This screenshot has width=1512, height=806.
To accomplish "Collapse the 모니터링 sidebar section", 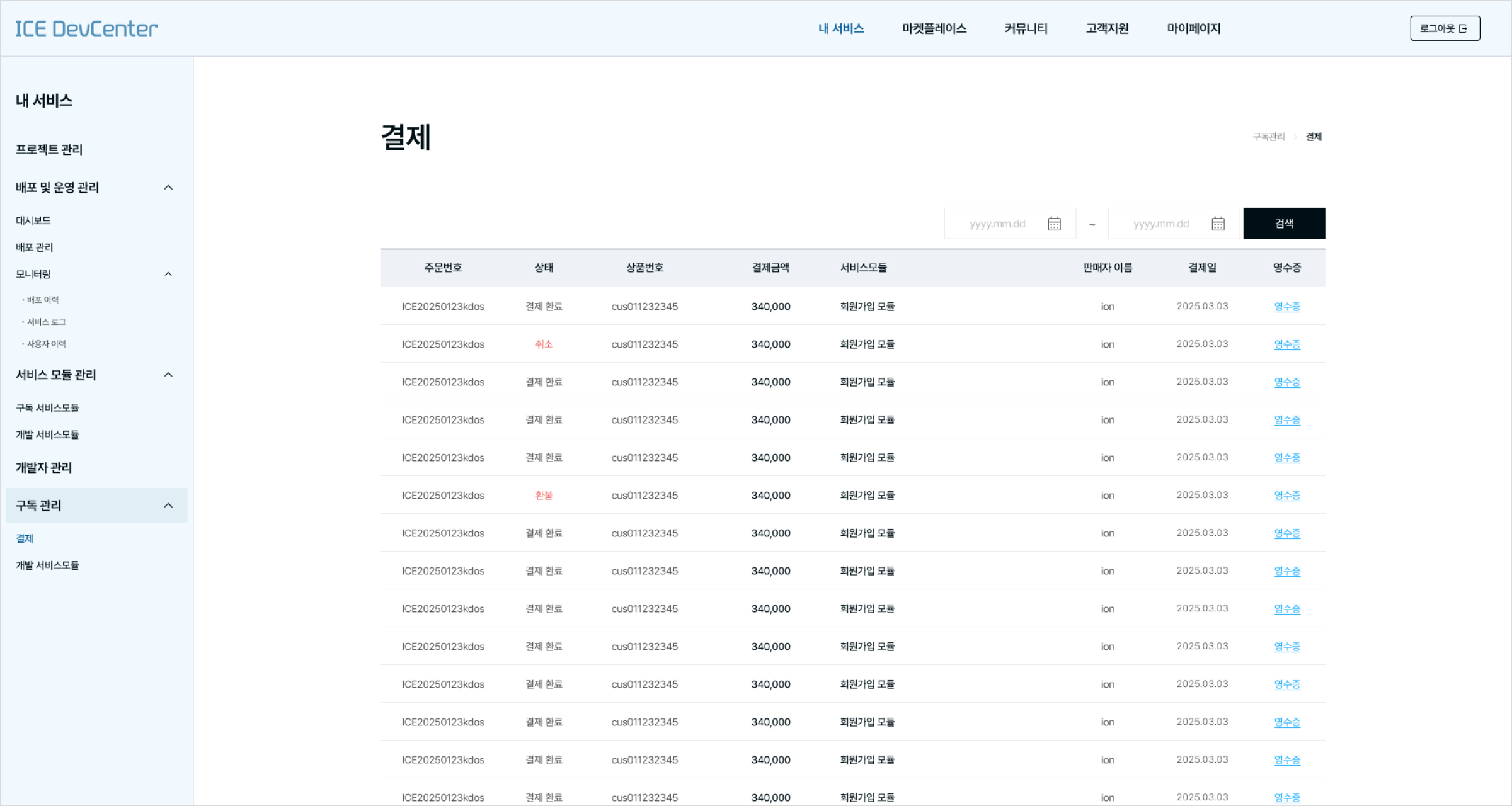I will (168, 273).
